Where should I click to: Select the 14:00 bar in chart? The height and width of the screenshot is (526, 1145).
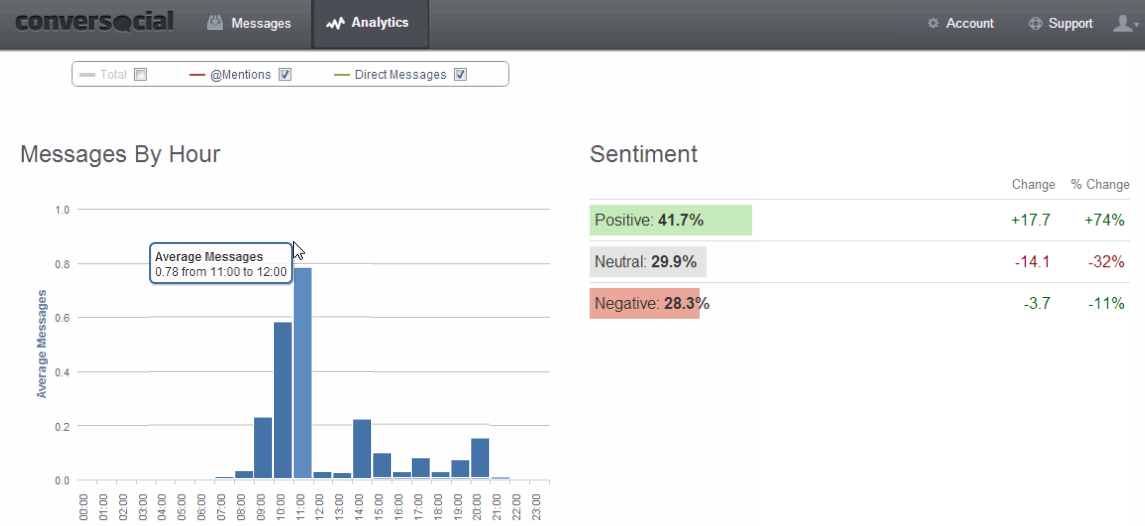pyautogui.click(x=362, y=449)
